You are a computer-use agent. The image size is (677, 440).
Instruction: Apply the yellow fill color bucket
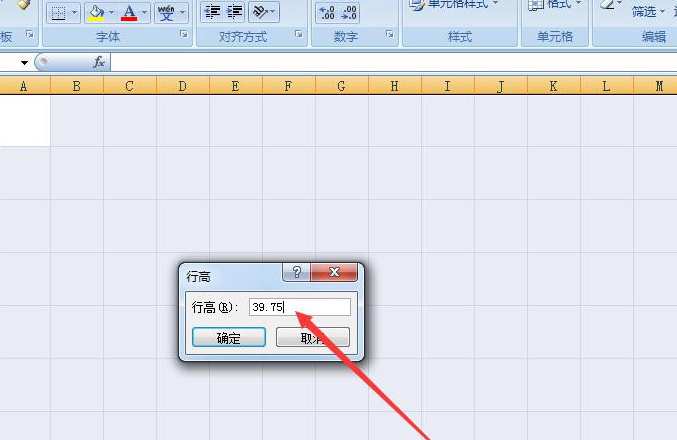click(x=96, y=13)
